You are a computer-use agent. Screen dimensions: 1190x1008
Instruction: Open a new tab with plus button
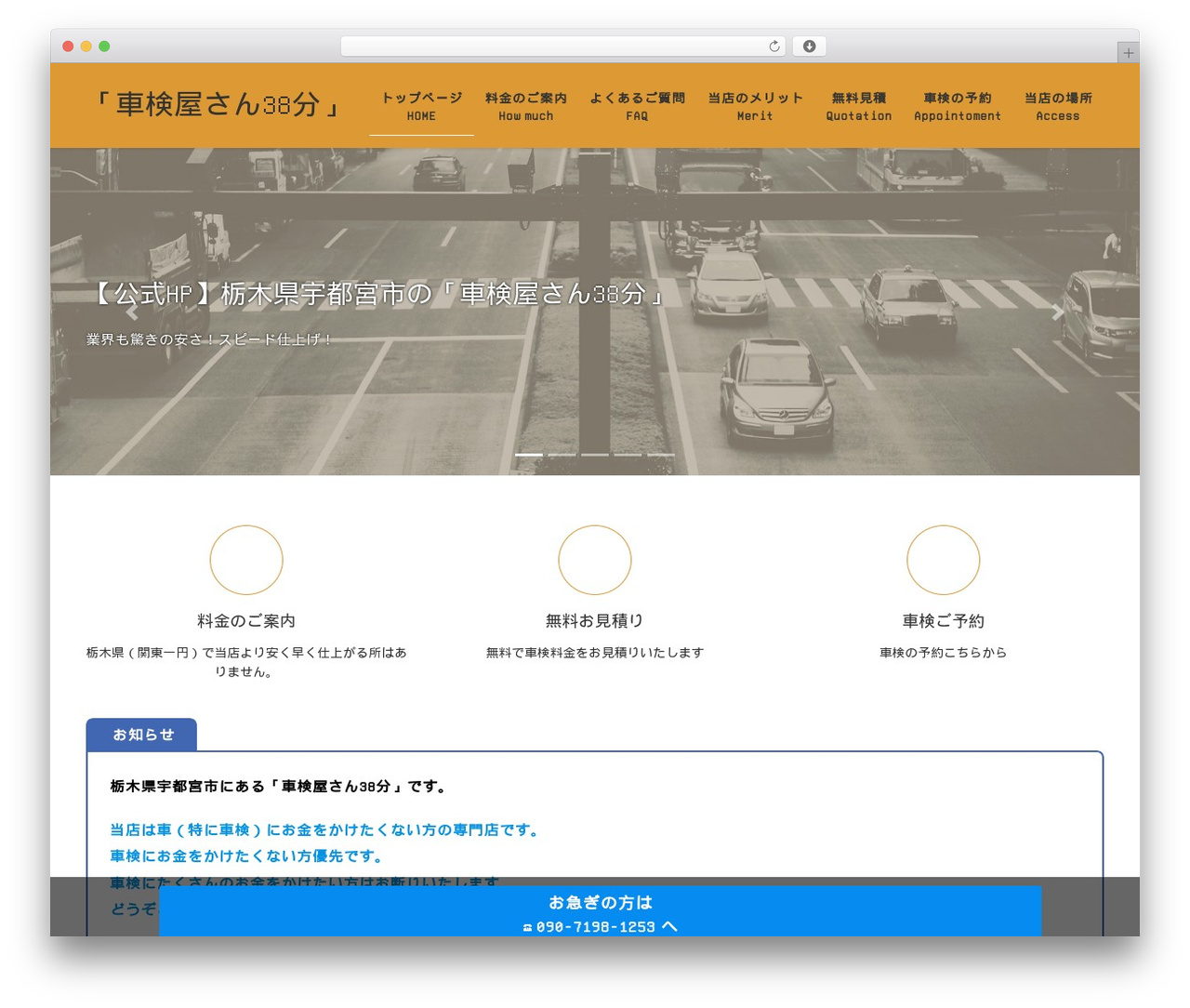click(x=1128, y=53)
